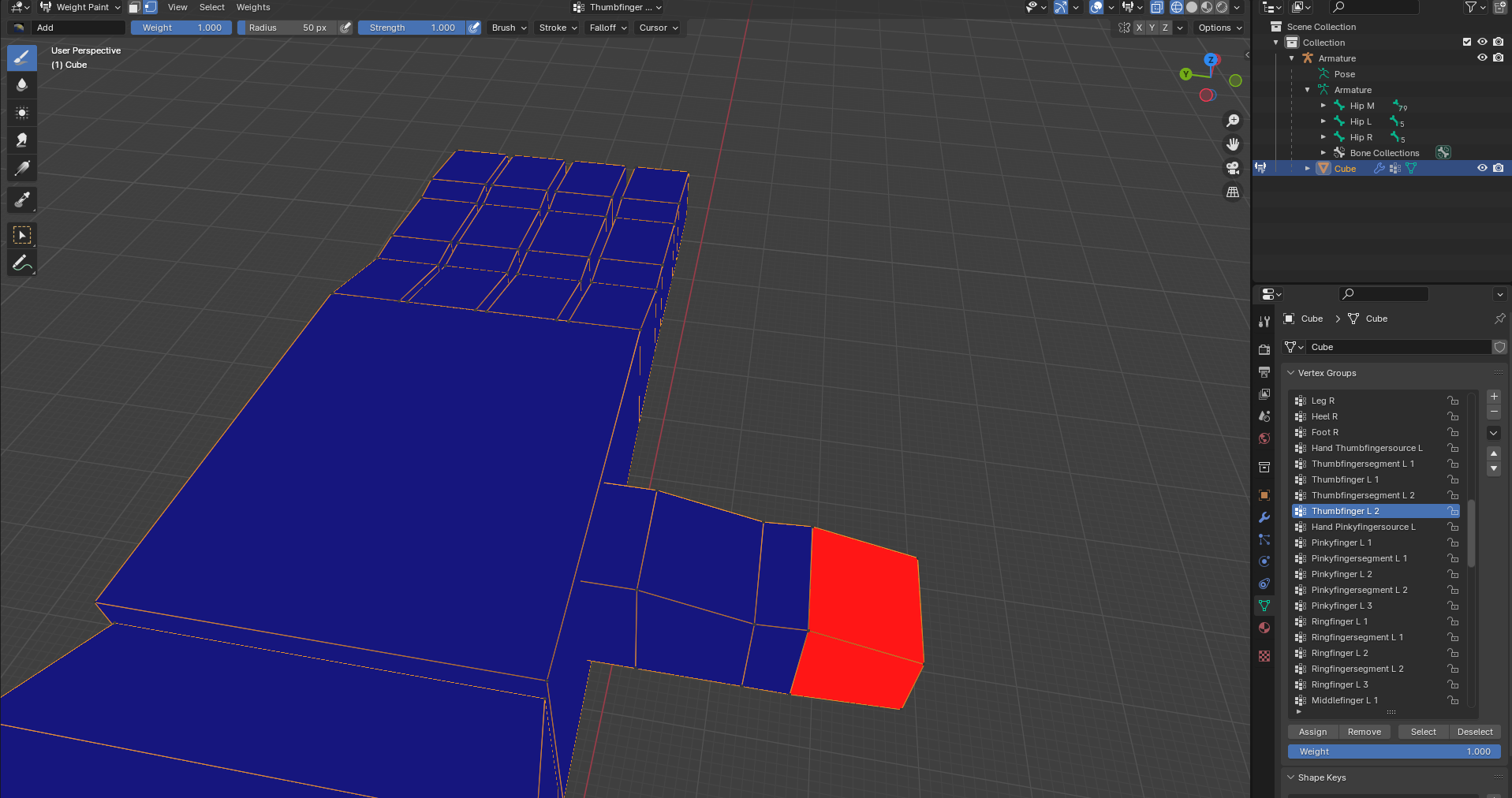The image size is (1512, 798).
Task: Open Options dropdown in viewport header
Action: click(1219, 28)
